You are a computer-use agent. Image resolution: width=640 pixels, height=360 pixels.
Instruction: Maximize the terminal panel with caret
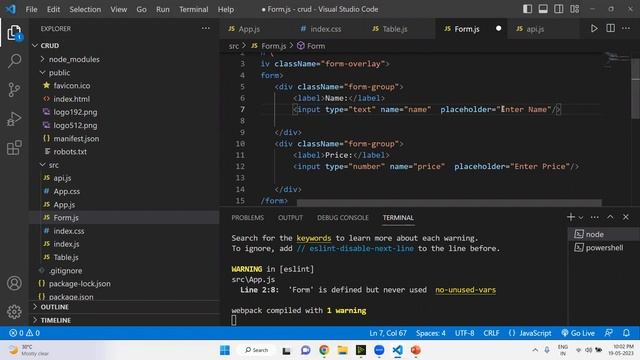click(610, 217)
